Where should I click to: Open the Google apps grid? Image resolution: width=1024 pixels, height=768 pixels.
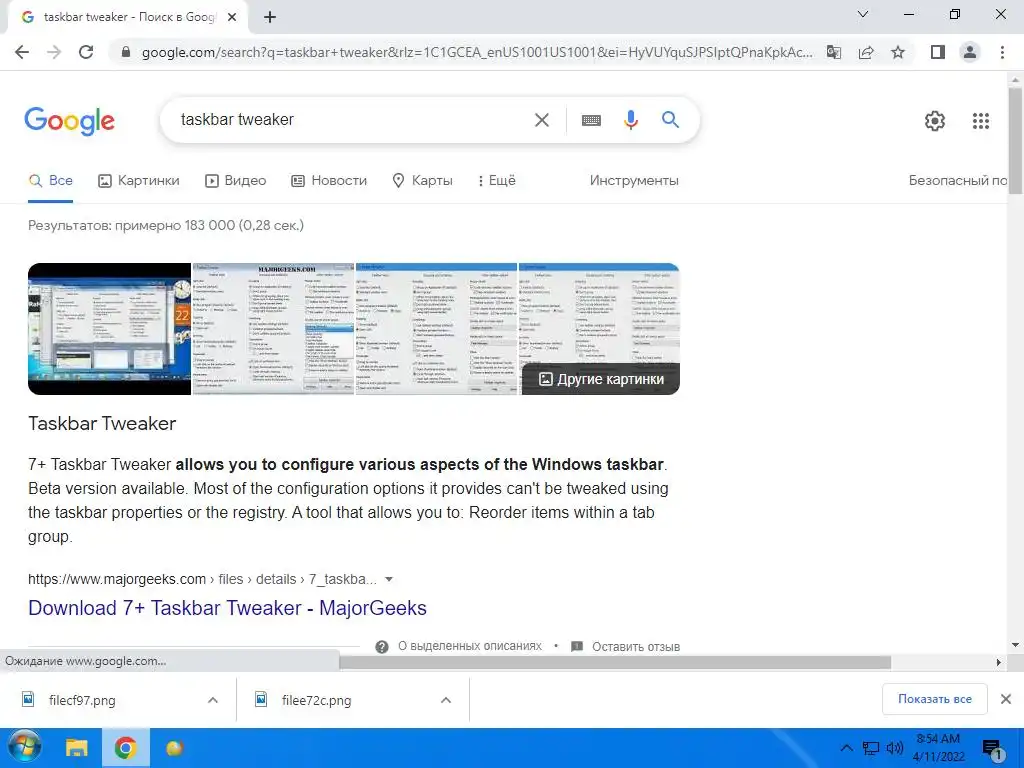[981, 121]
